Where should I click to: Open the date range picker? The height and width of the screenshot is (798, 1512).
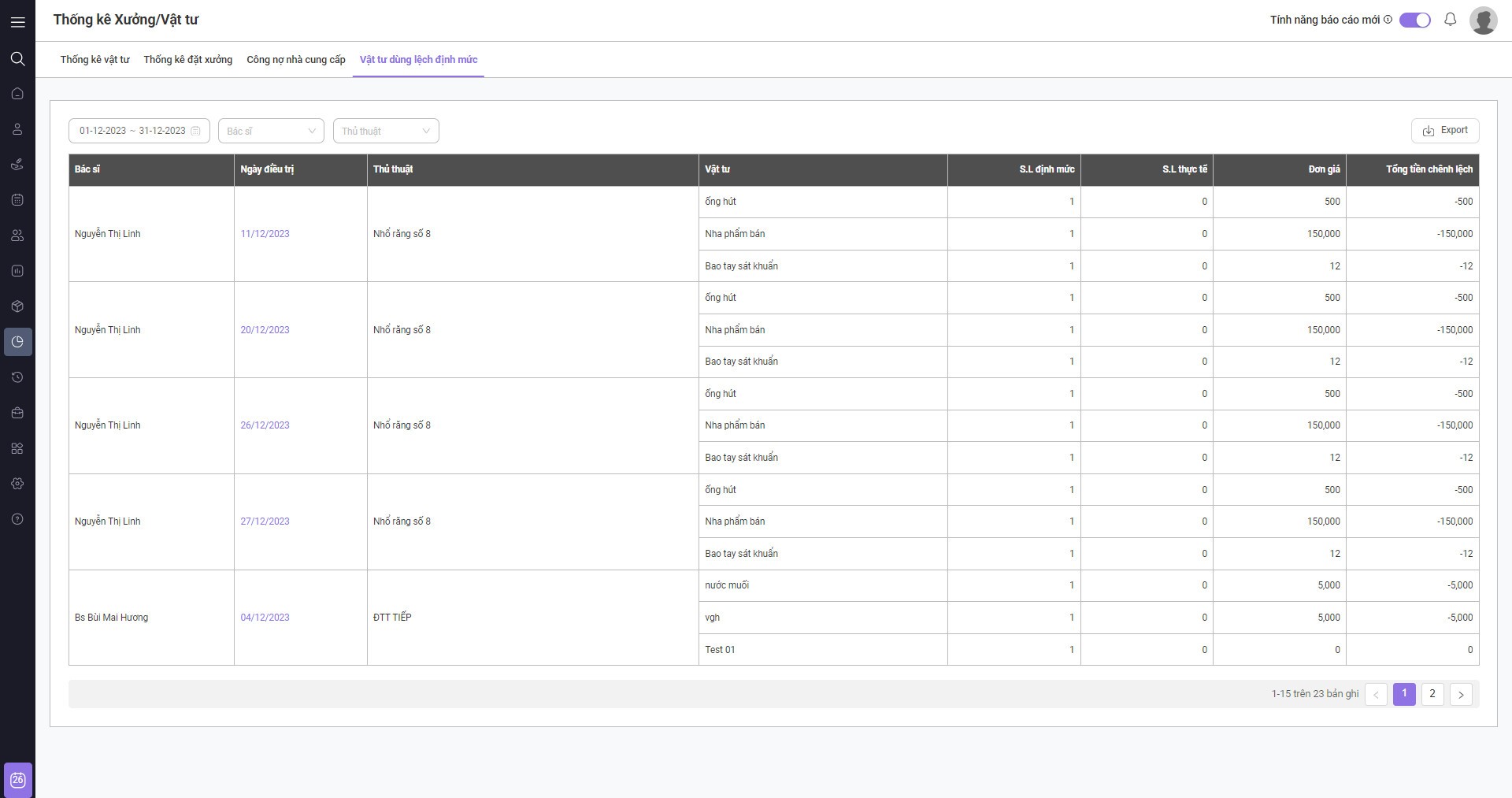pyautogui.click(x=139, y=131)
